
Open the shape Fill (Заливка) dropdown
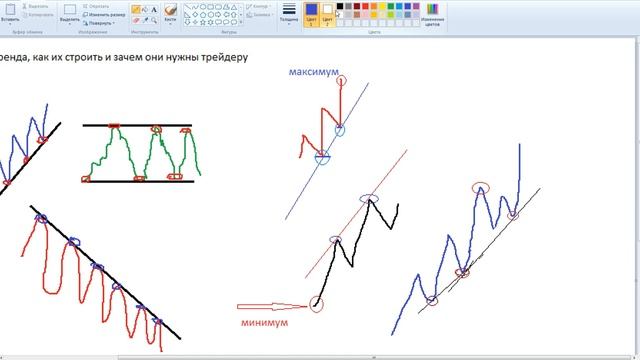pyautogui.click(x=259, y=15)
